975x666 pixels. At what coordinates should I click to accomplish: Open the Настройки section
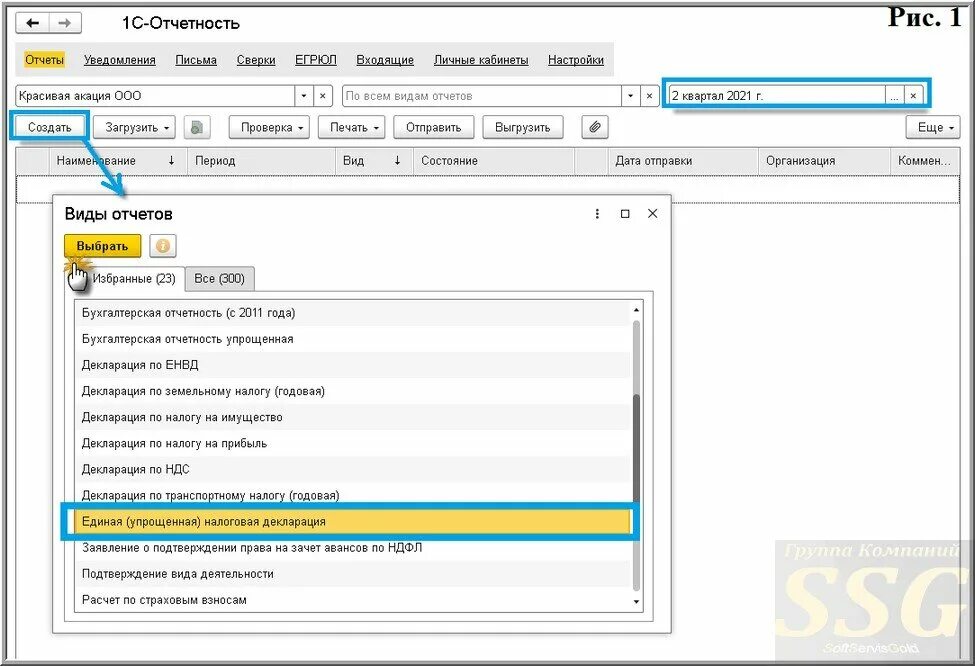pyautogui.click(x=576, y=60)
